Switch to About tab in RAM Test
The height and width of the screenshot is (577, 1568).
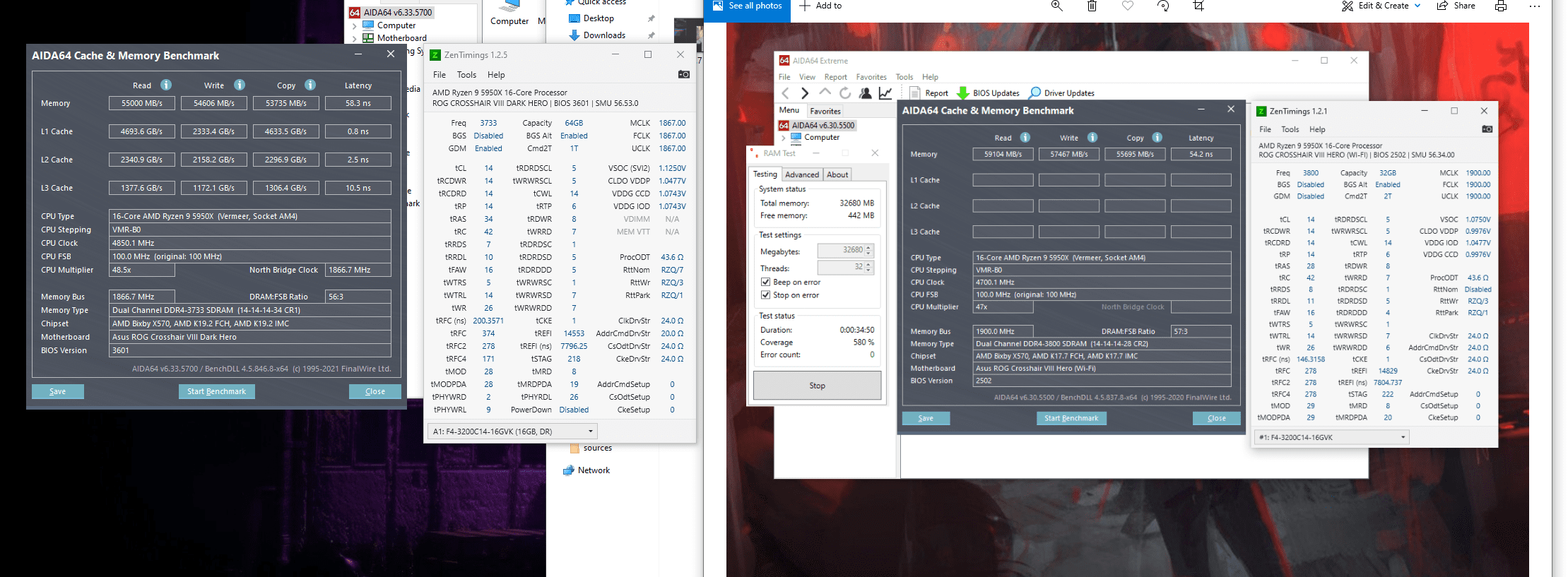point(837,174)
